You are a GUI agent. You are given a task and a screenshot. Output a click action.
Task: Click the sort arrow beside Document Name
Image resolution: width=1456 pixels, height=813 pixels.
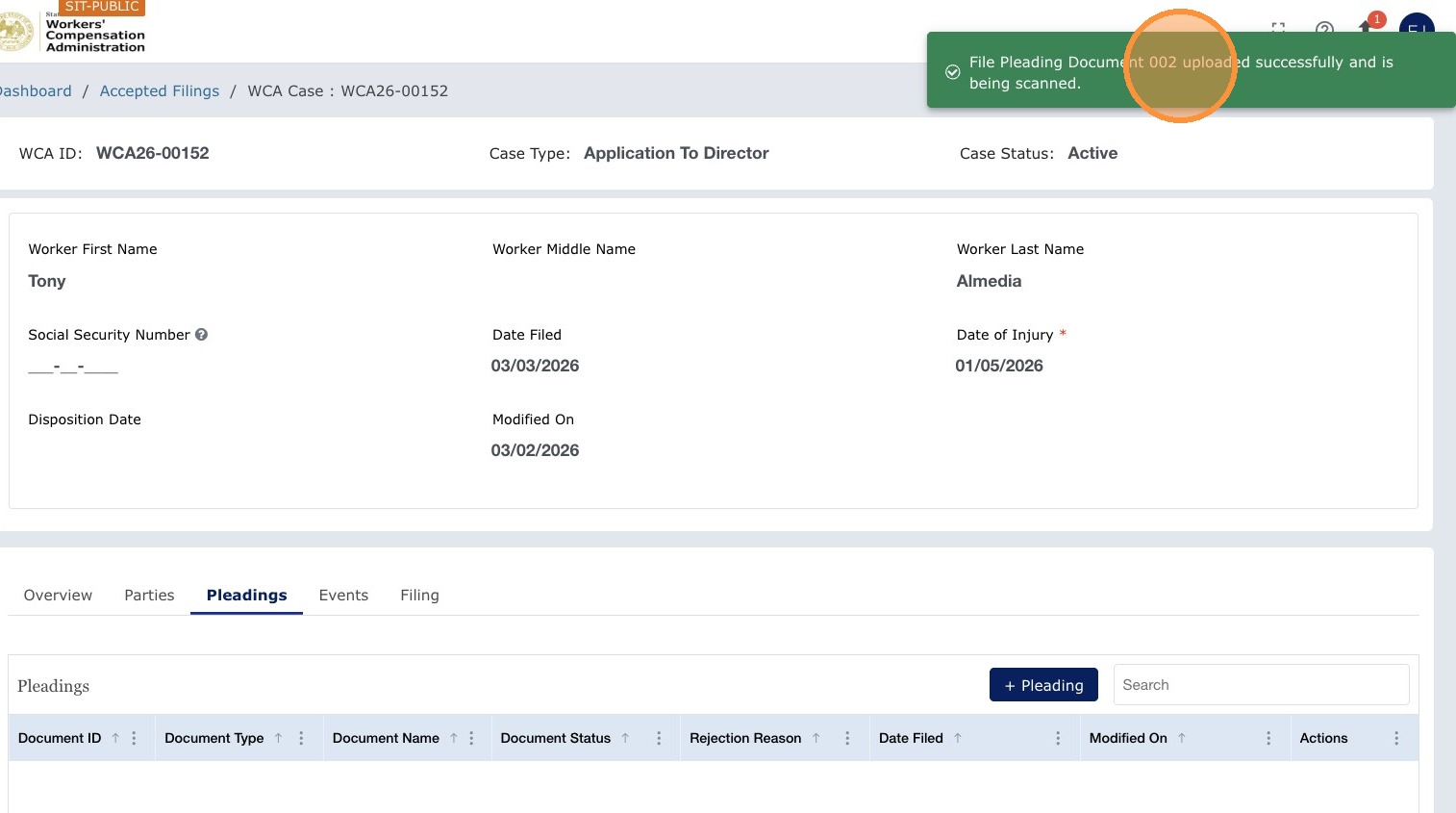click(x=454, y=738)
